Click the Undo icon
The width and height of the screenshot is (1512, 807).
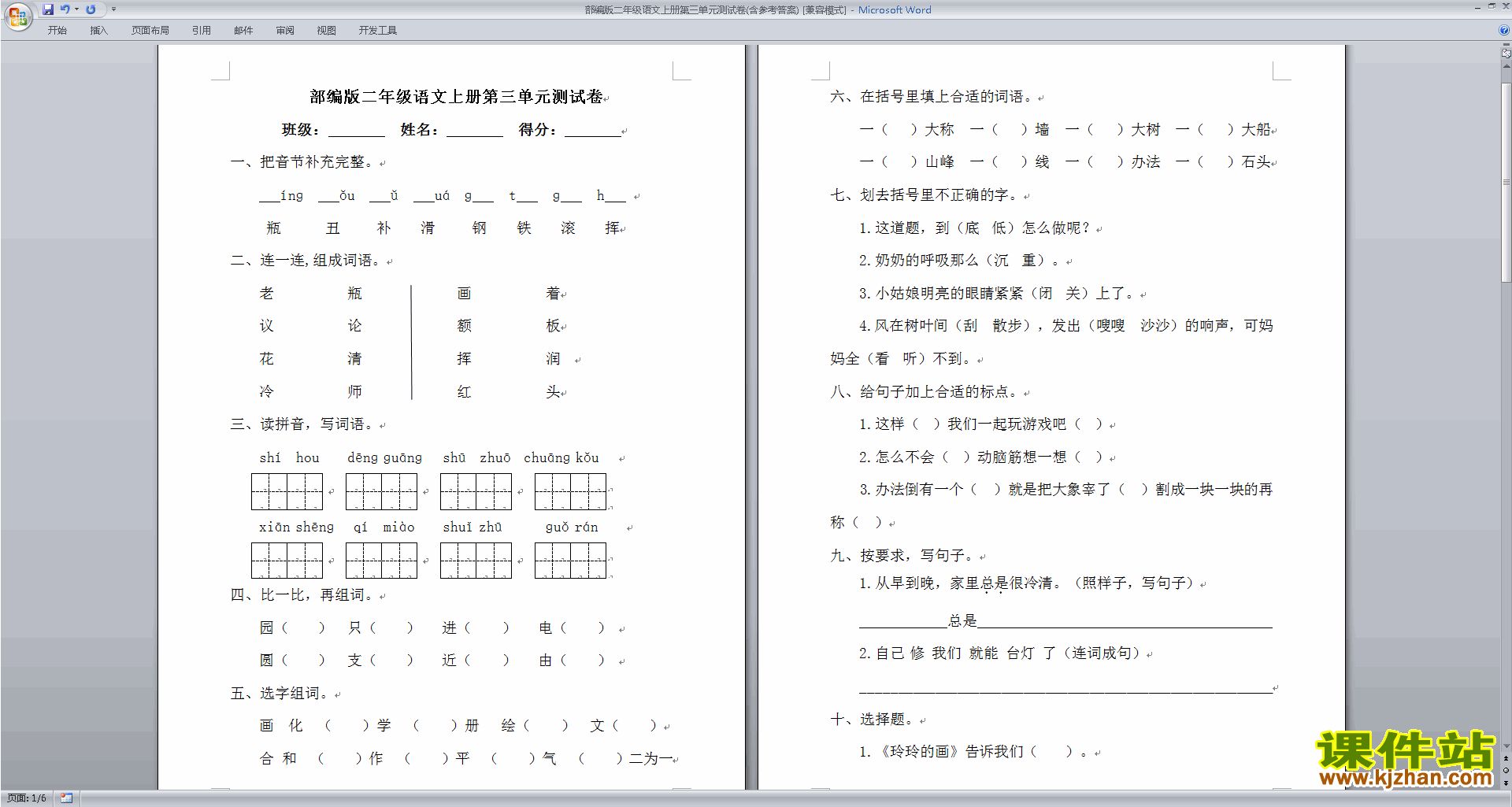click(65, 9)
